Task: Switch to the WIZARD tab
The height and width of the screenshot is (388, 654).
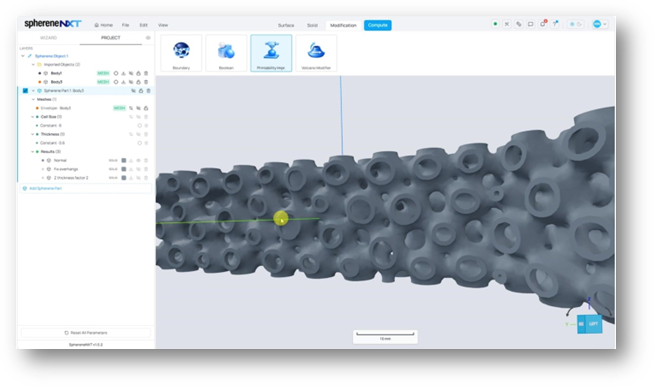Action: click(x=48, y=38)
